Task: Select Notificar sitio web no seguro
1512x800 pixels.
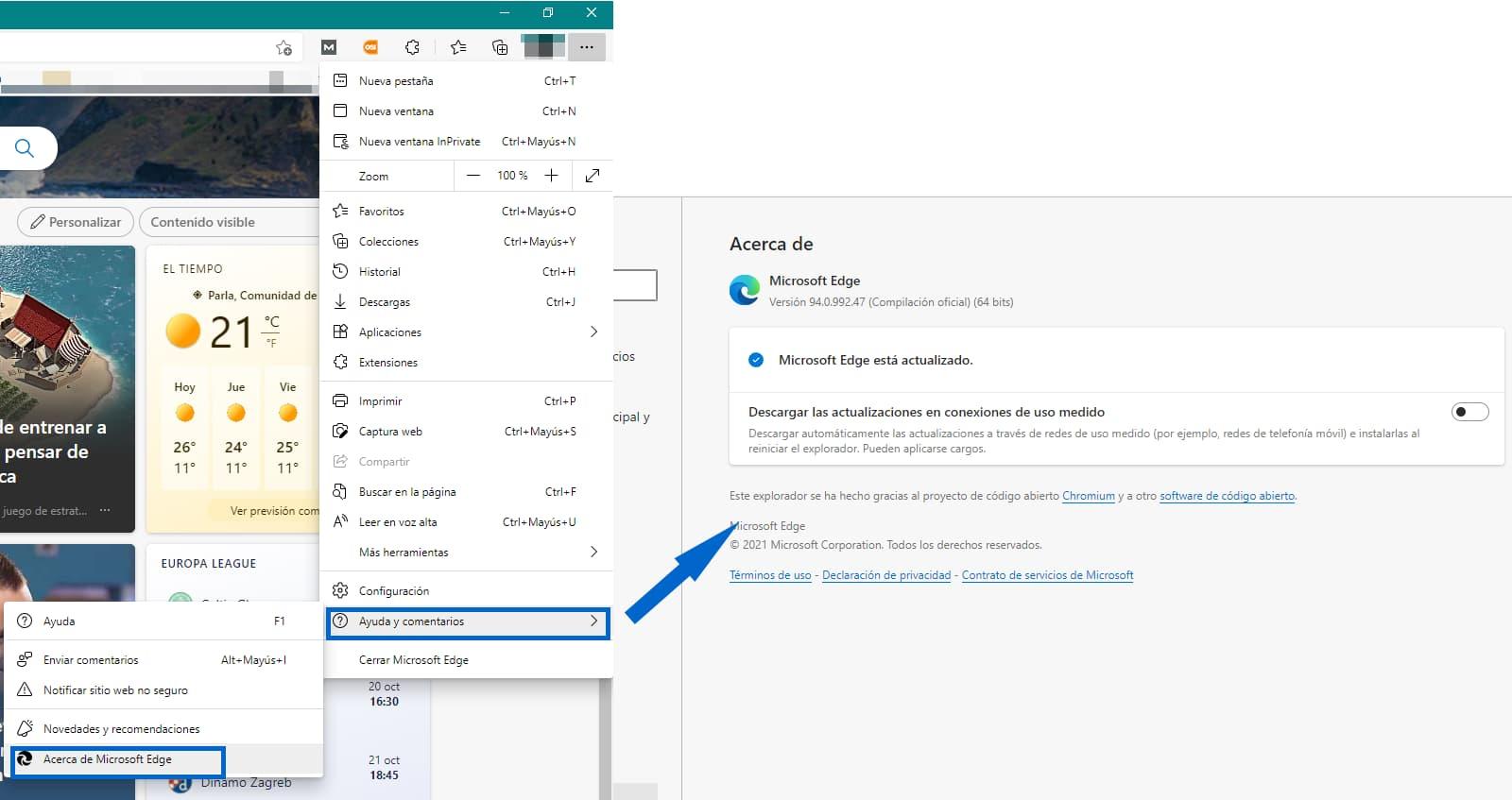Action: pyautogui.click(x=163, y=690)
